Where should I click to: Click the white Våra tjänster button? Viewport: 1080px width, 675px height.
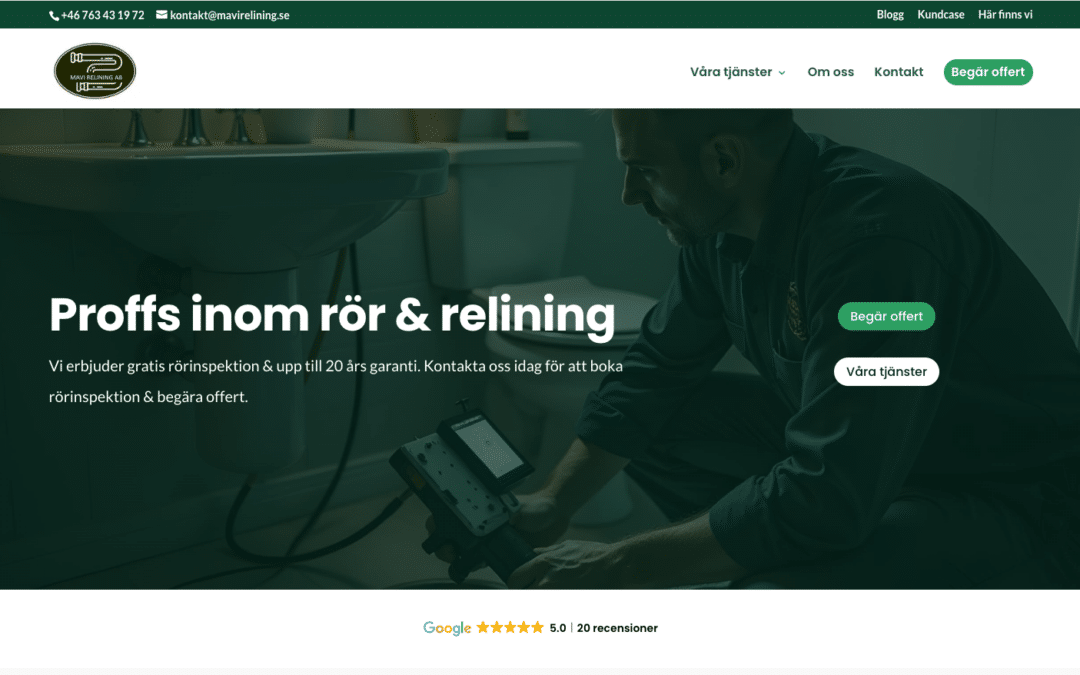886,371
